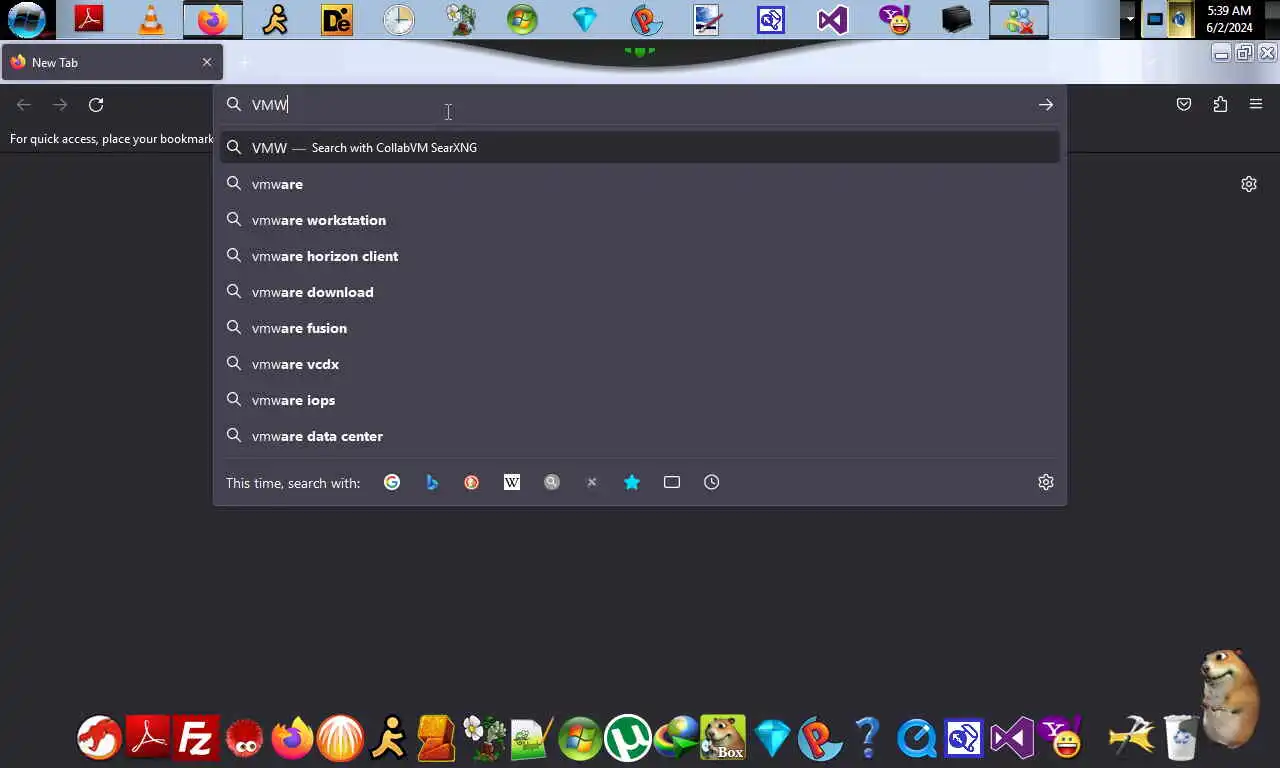Viewport: 1280px width, 768px height.
Task: Click the hamster desktop pet
Action: (x=1228, y=697)
